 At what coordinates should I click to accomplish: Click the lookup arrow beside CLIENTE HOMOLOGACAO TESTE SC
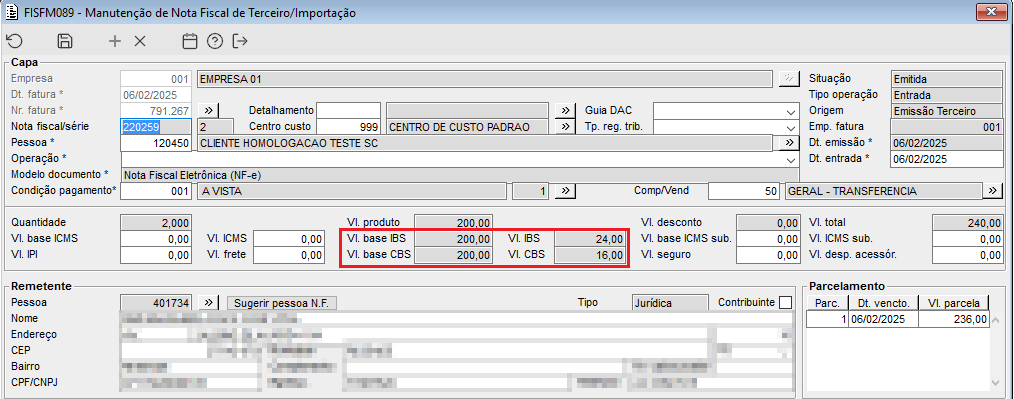point(789,143)
